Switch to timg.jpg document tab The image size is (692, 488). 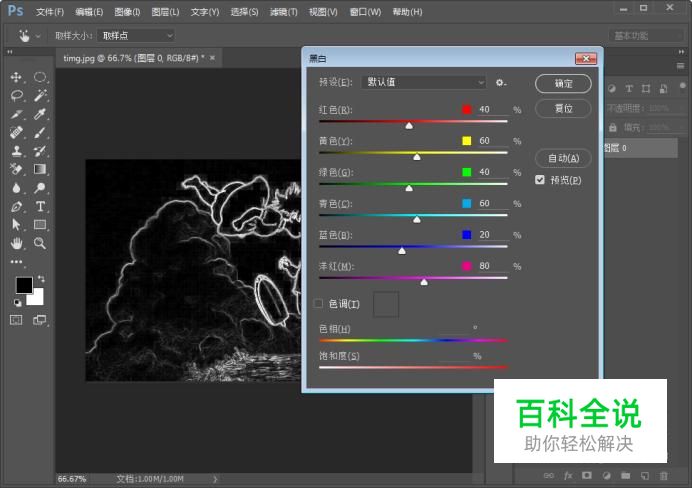(134, 58)
